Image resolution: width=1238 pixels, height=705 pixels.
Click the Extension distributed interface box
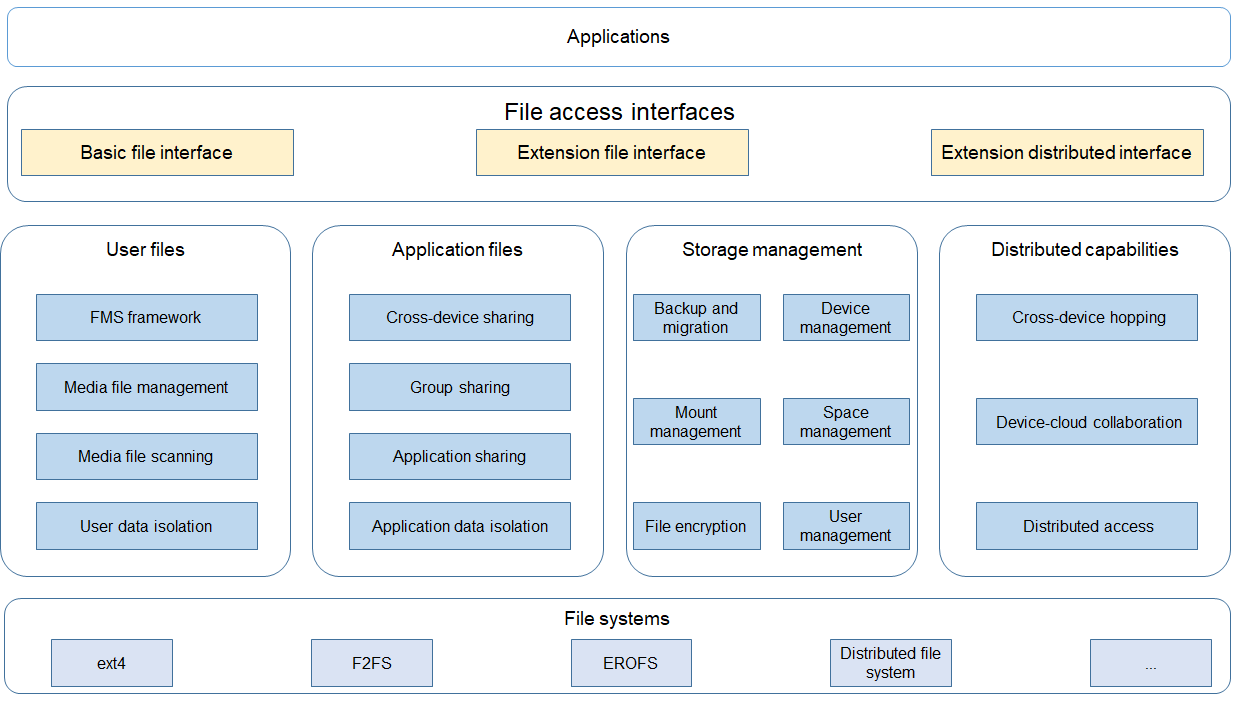point(1067,153)
